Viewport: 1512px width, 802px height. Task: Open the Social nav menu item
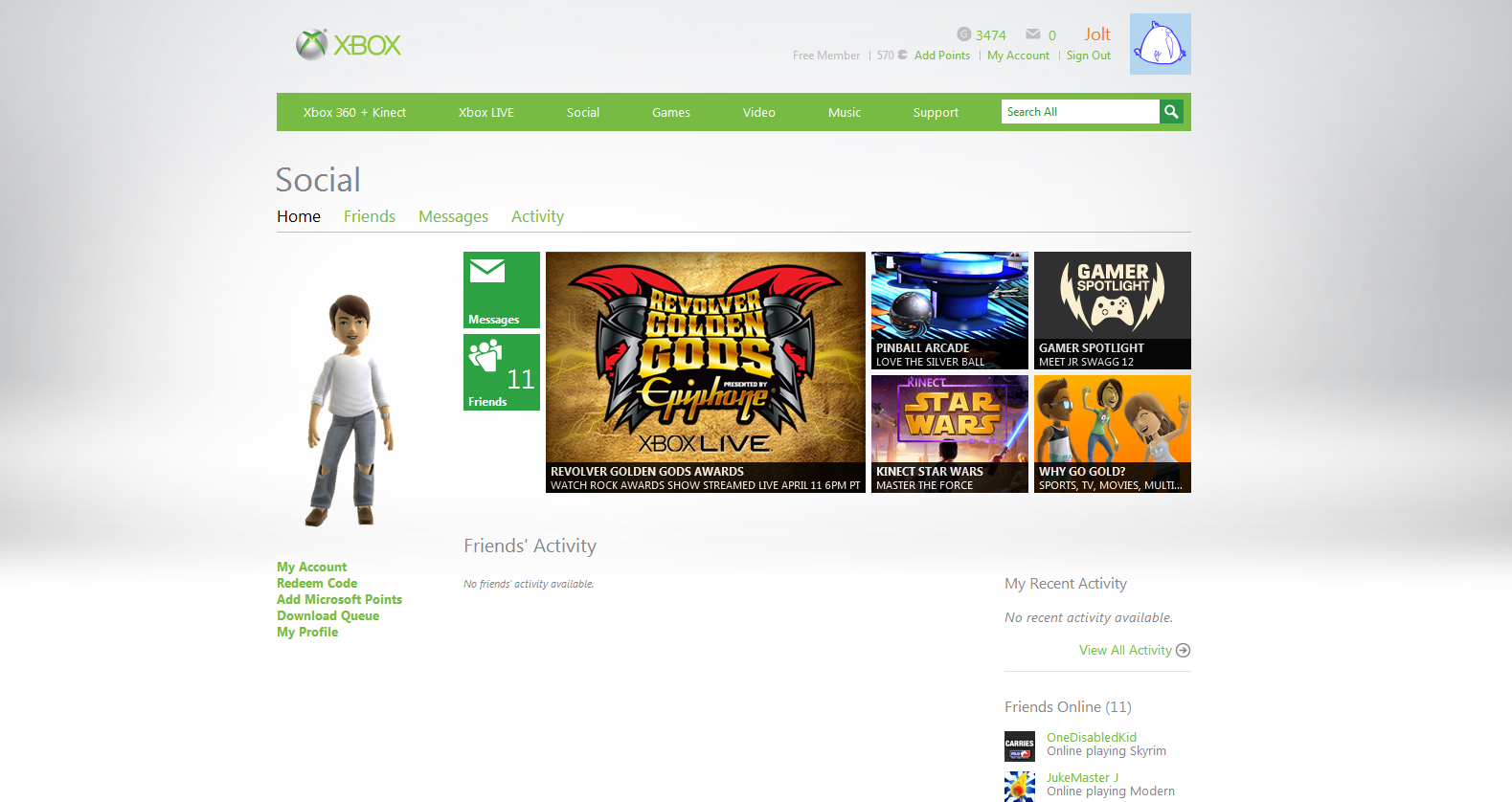583,112
